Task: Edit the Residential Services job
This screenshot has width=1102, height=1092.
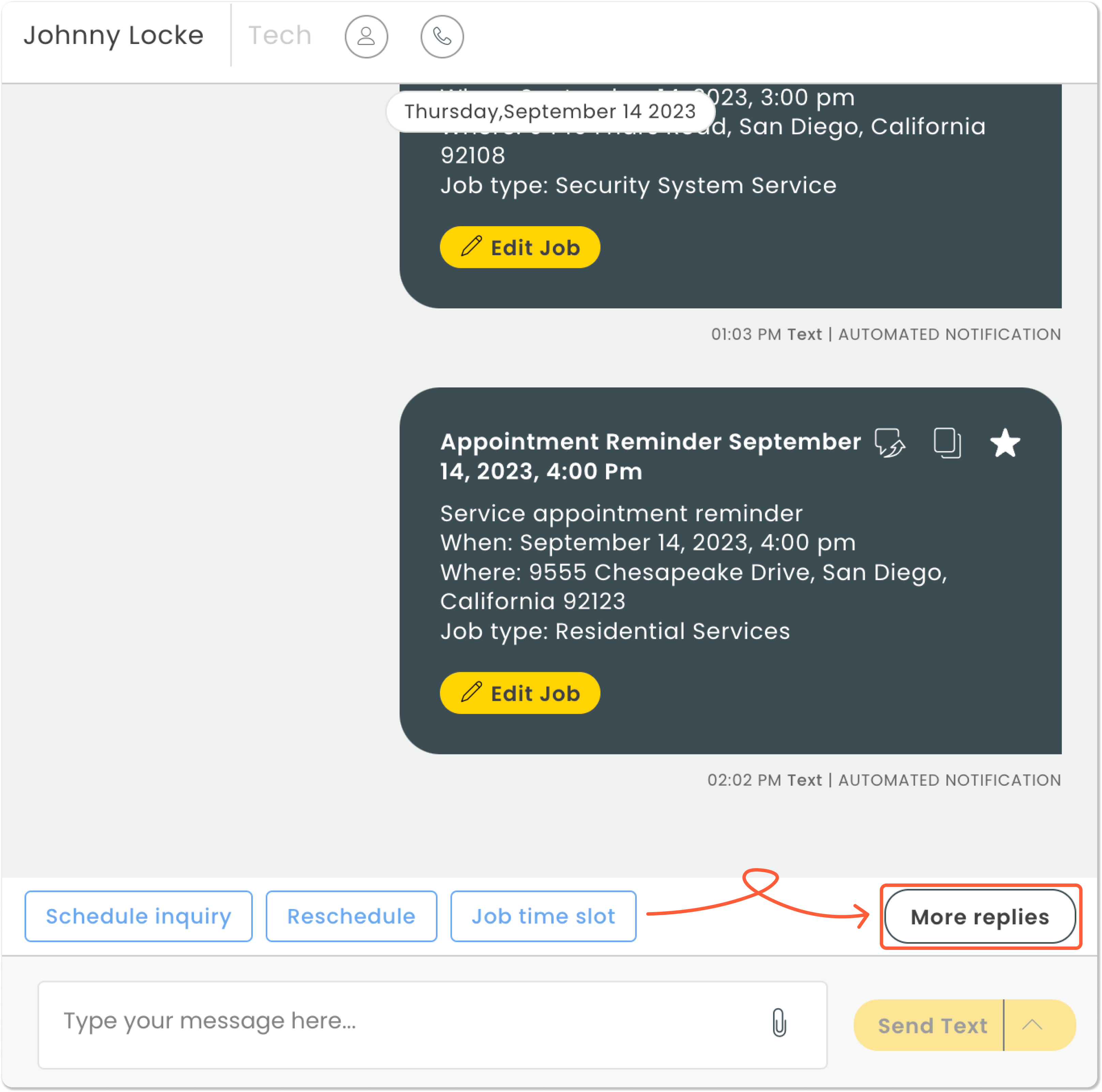Action: click(x=519, y=693)
